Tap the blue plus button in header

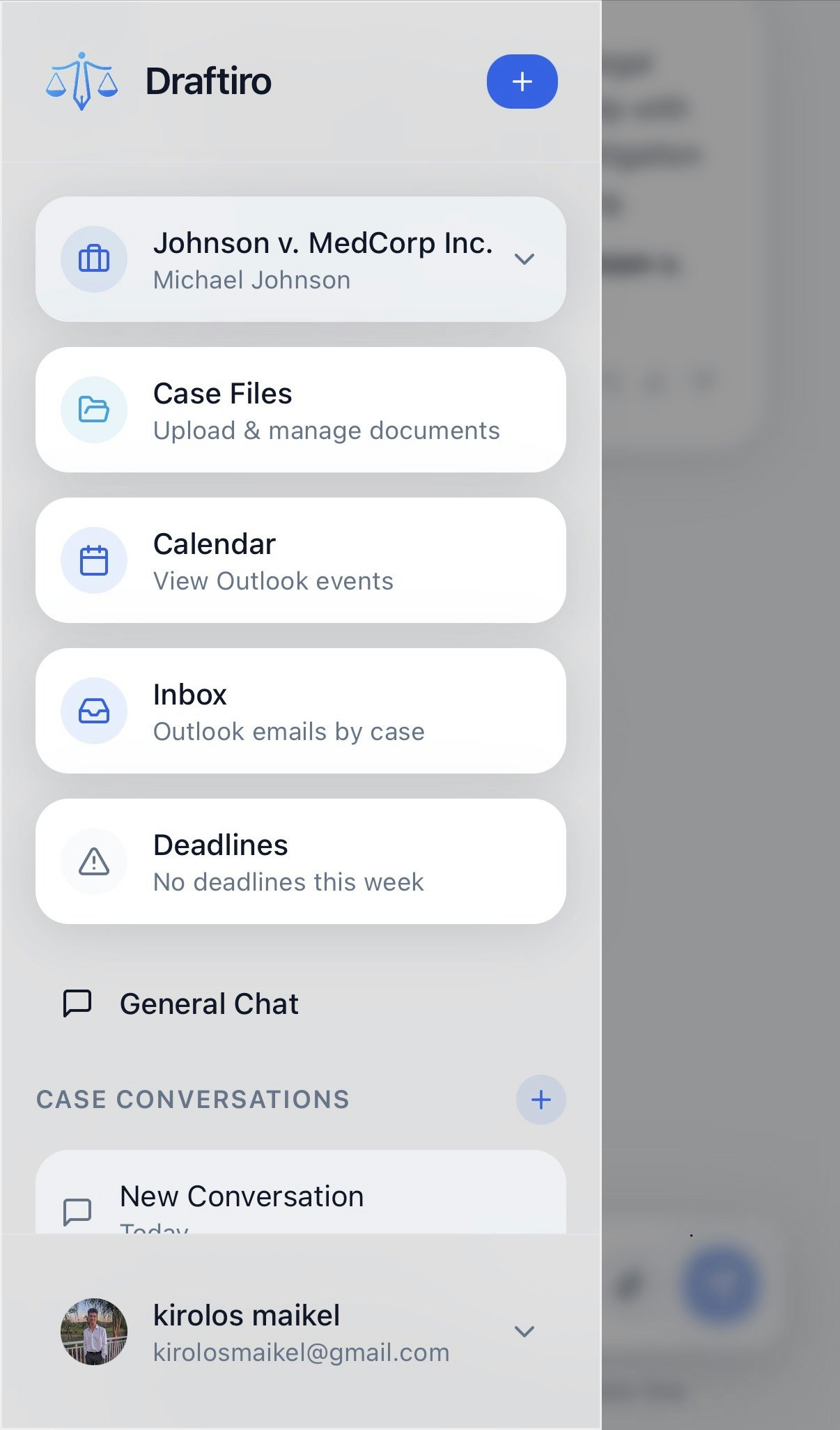tap(522, 82)
